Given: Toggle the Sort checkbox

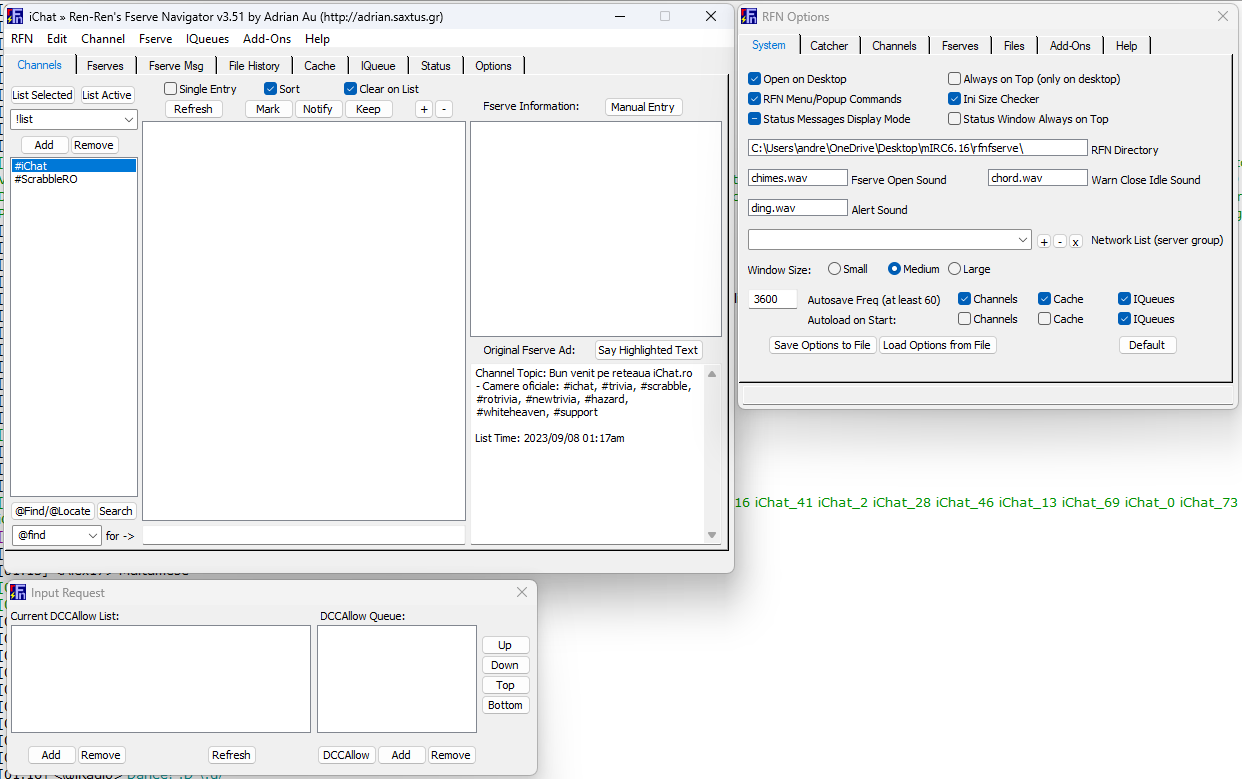Looking at the screenshot, I should 271,89.
